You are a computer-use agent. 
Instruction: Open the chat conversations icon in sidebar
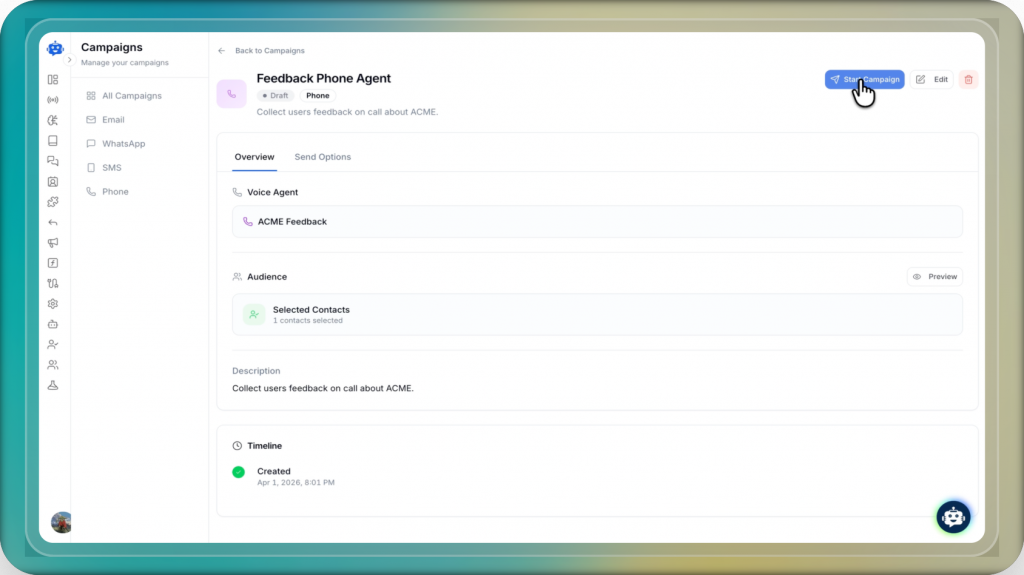coord(53,161)
